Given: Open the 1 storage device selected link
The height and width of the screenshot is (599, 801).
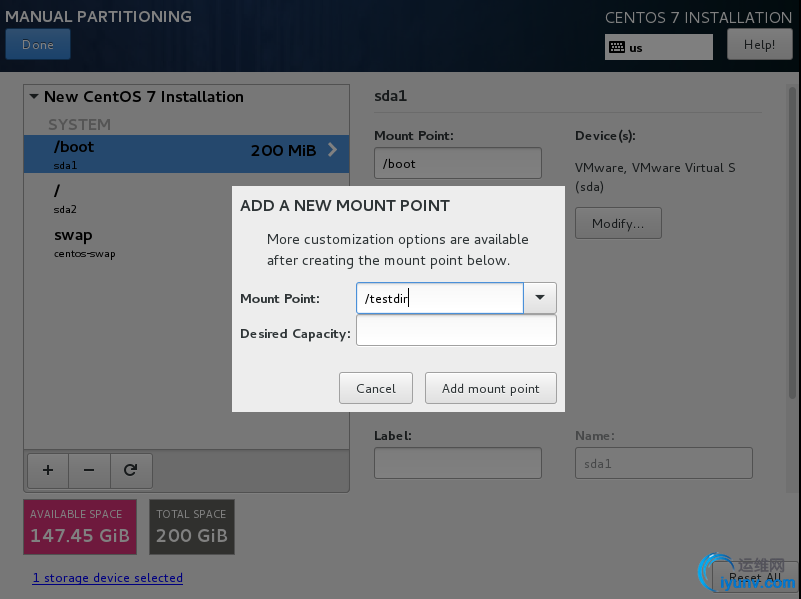Looking at the screenshot, I should point(107,578).
